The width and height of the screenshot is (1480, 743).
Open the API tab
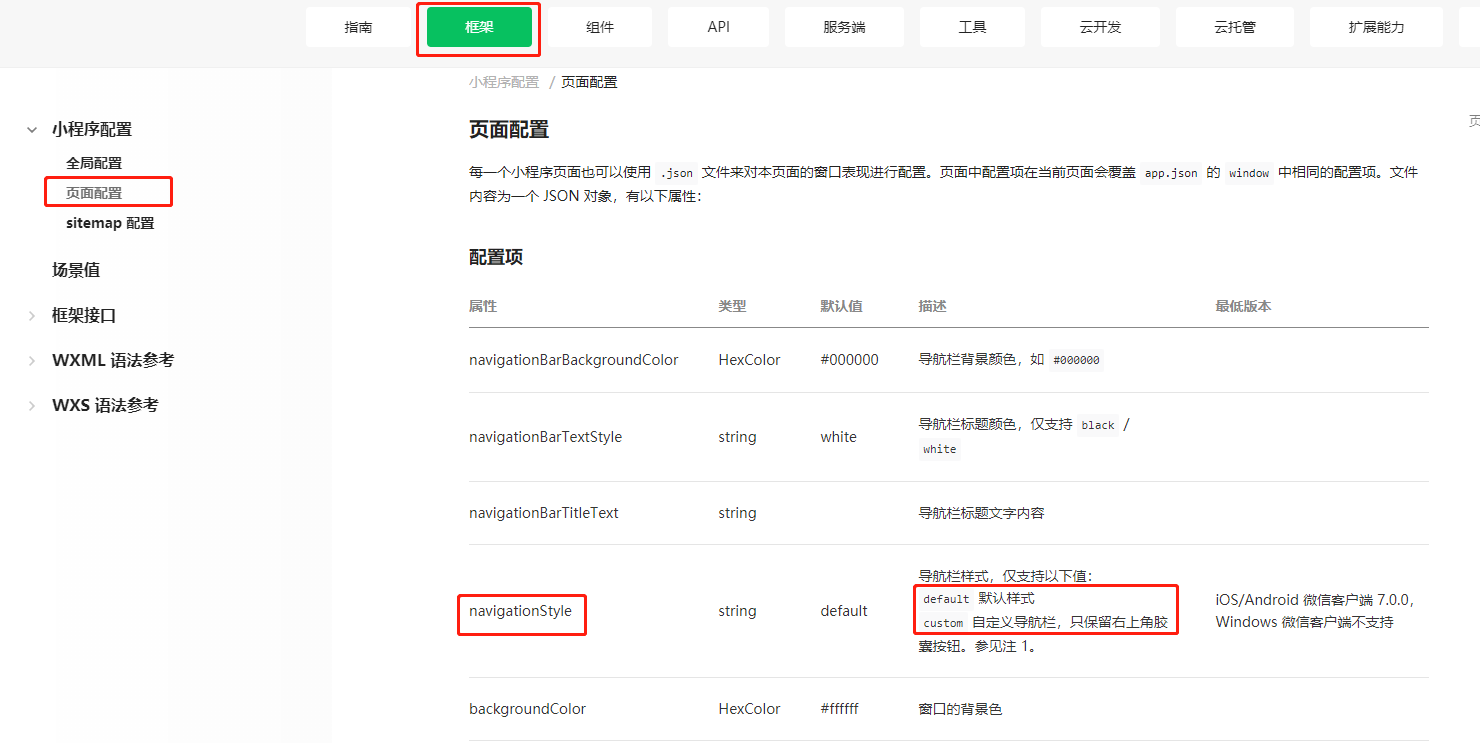point(718,27)
